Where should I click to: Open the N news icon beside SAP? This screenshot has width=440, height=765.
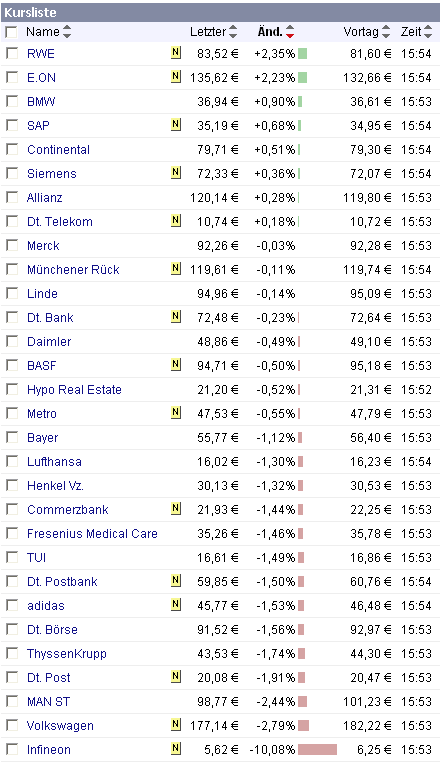176,124
